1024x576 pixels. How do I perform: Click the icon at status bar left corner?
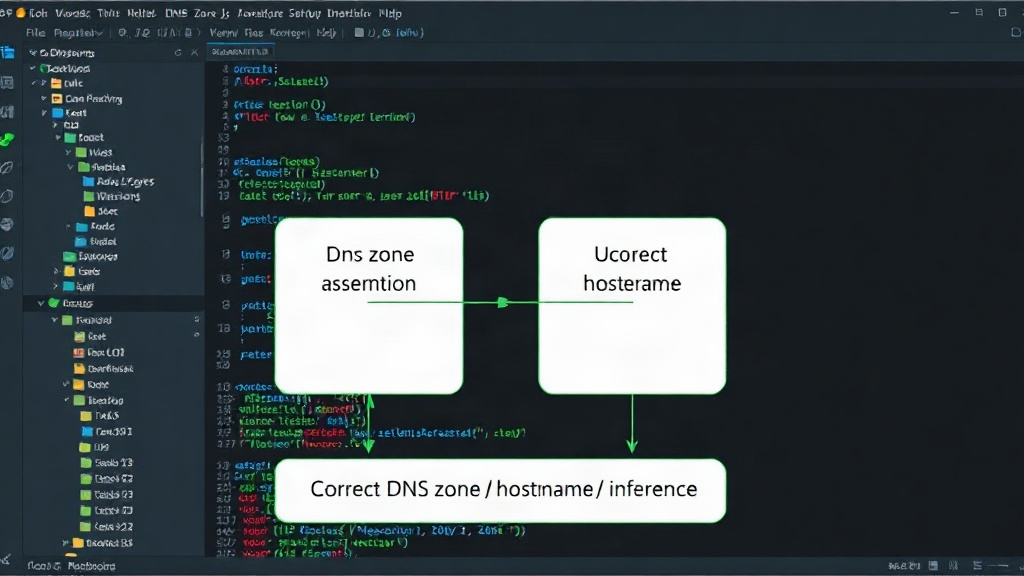[6, 560]
